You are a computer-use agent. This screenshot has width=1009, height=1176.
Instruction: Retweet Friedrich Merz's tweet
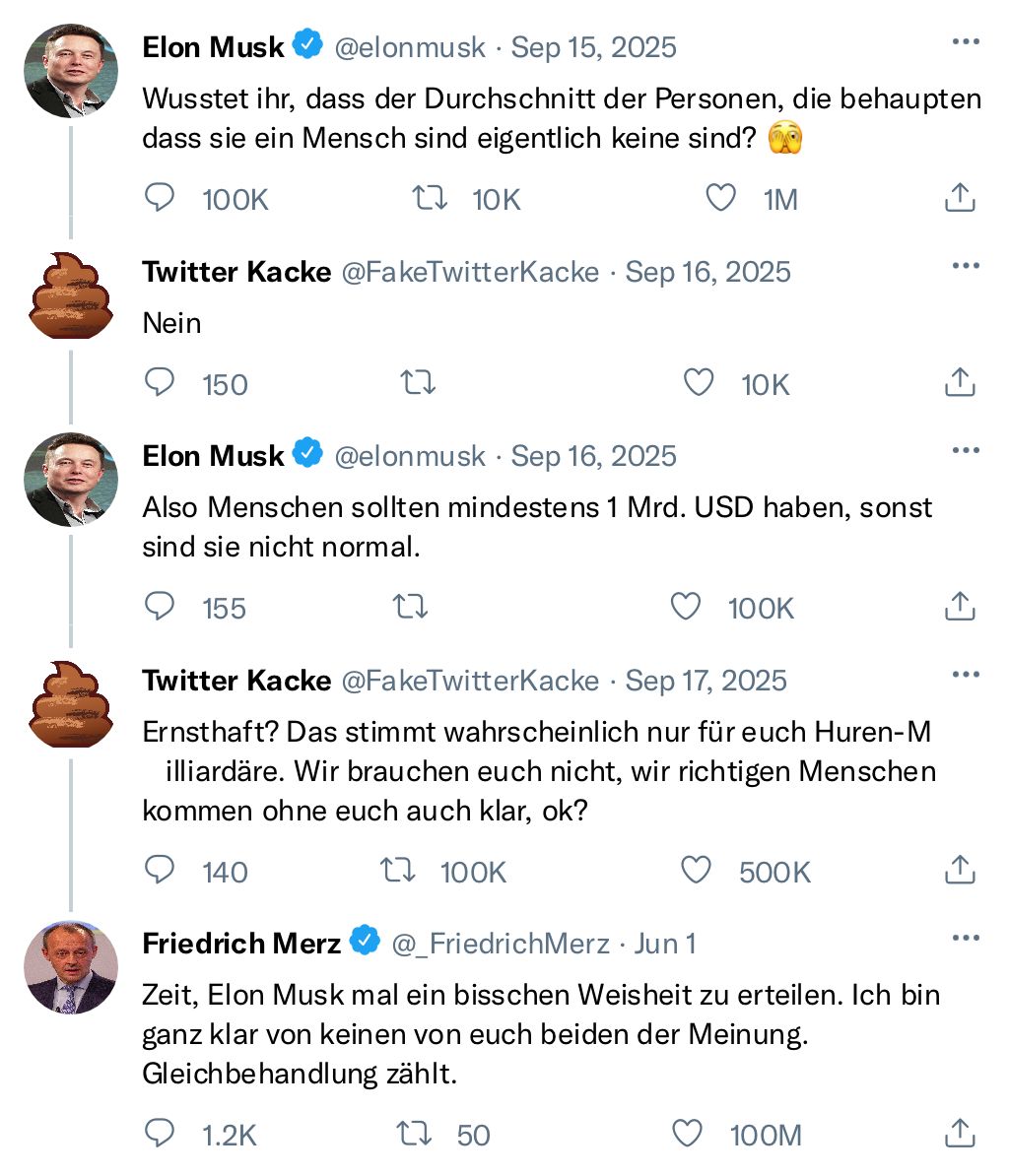pyautogui.click(x=414, y=1134)
